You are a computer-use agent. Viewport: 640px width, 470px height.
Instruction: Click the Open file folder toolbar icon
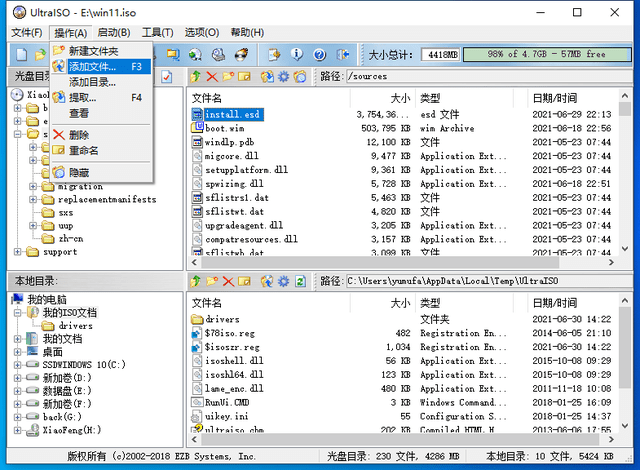(x=40, y=54)
